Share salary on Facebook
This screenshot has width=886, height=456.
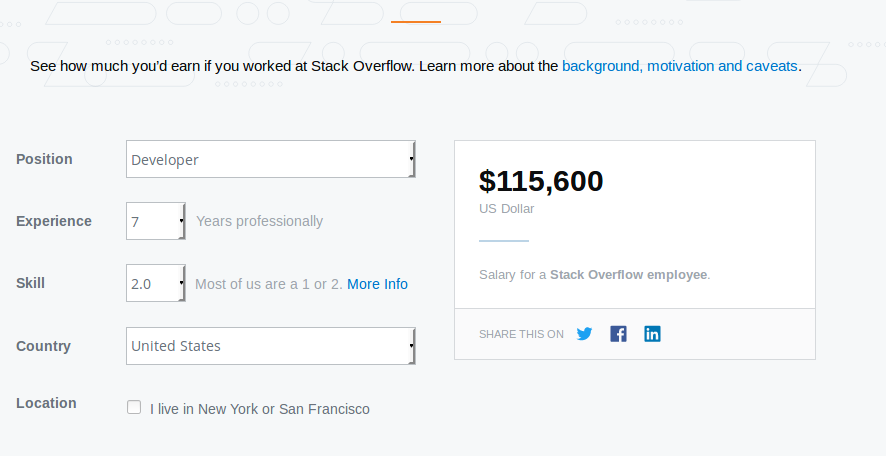618,334
